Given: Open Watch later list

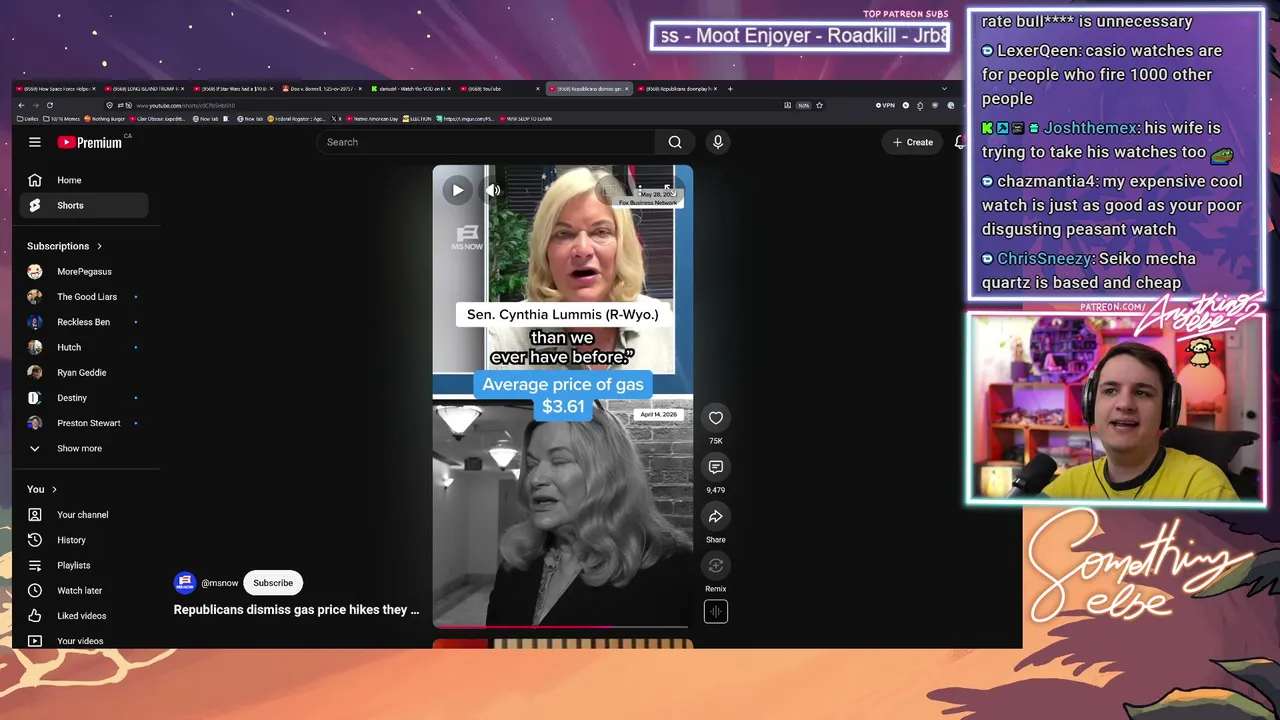Looking at the screenshot, I should [84, 591].
